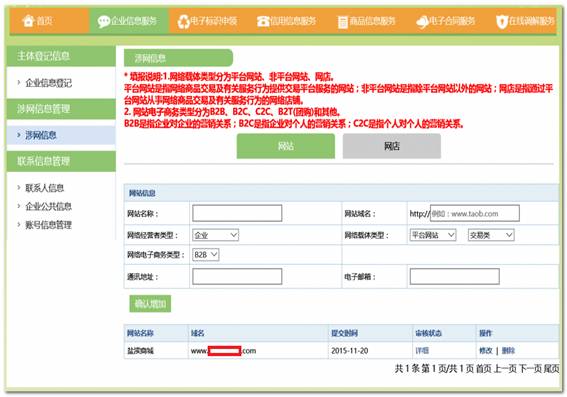The image size is (567, 397).
Task: Go to 上一页 in the pagination
Action: click(x=505, y=368)
